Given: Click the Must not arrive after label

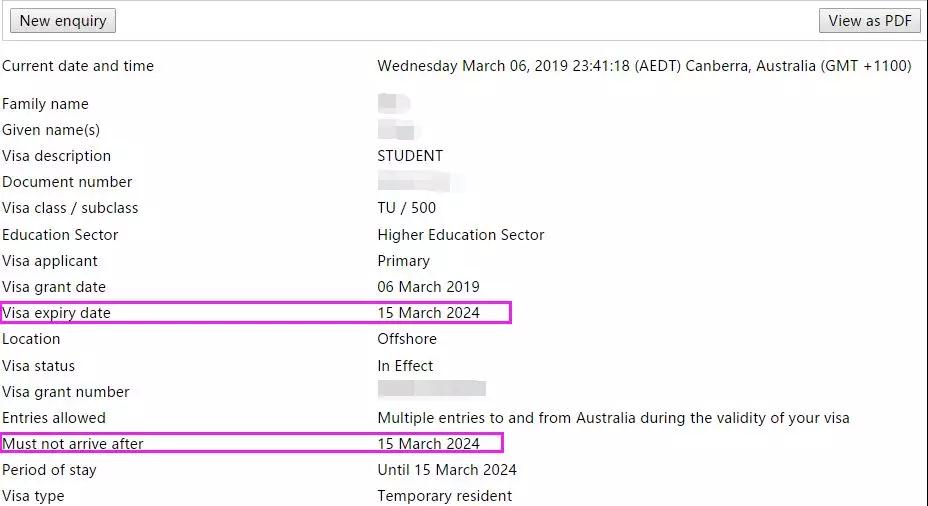Looking at the screenshot, I should (73, 444).
